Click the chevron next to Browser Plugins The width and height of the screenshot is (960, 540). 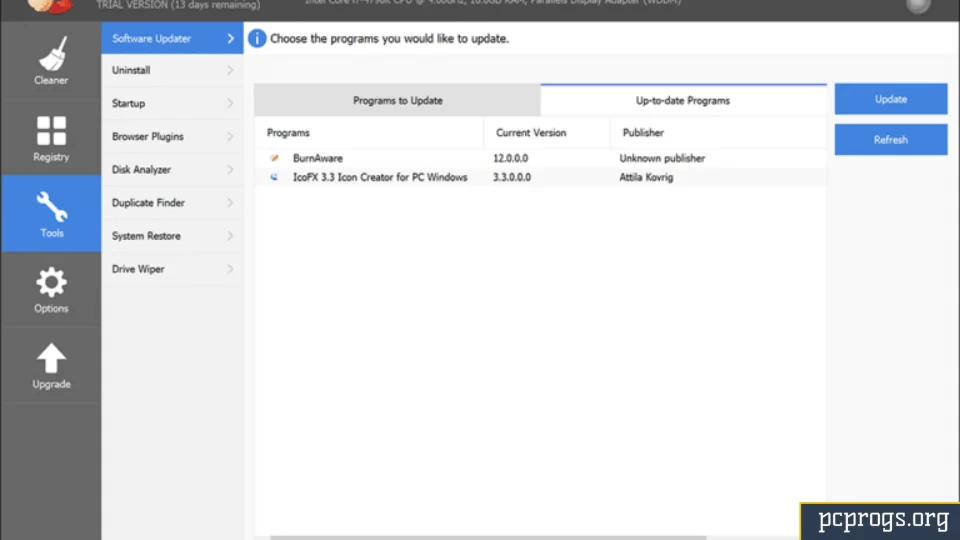[231, 137]
